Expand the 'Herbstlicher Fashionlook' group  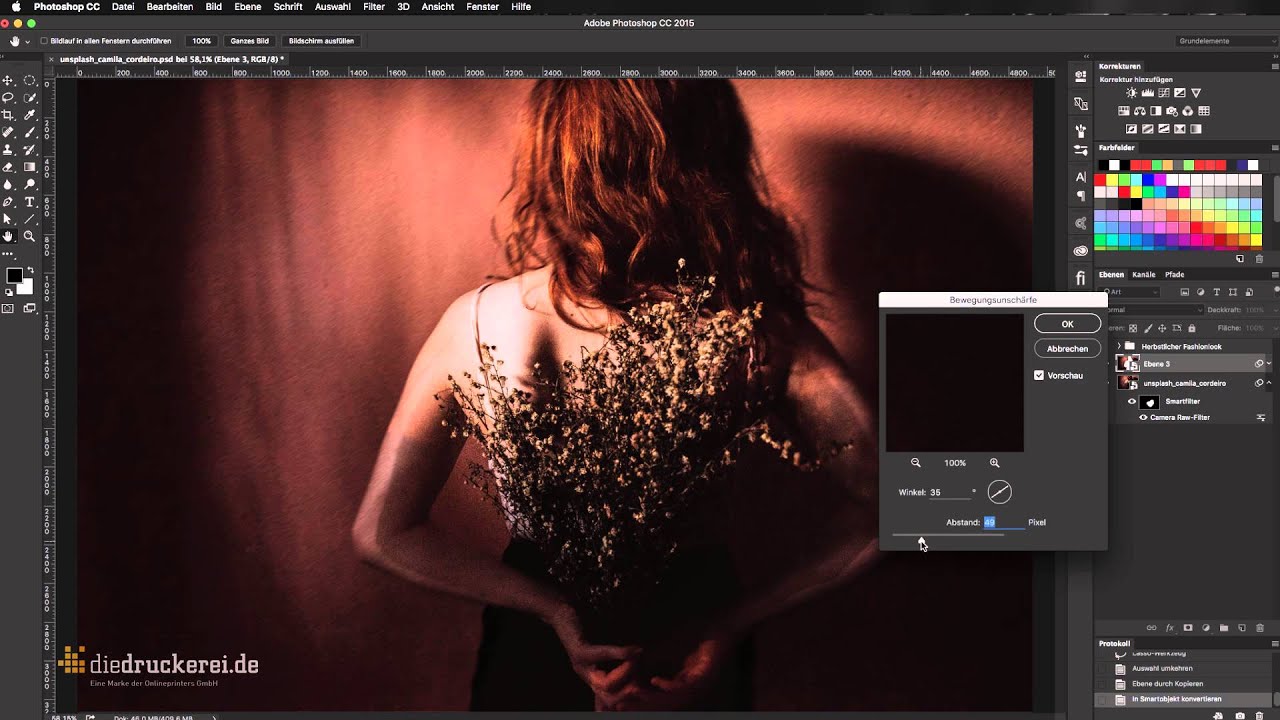tap(1119, 346)
